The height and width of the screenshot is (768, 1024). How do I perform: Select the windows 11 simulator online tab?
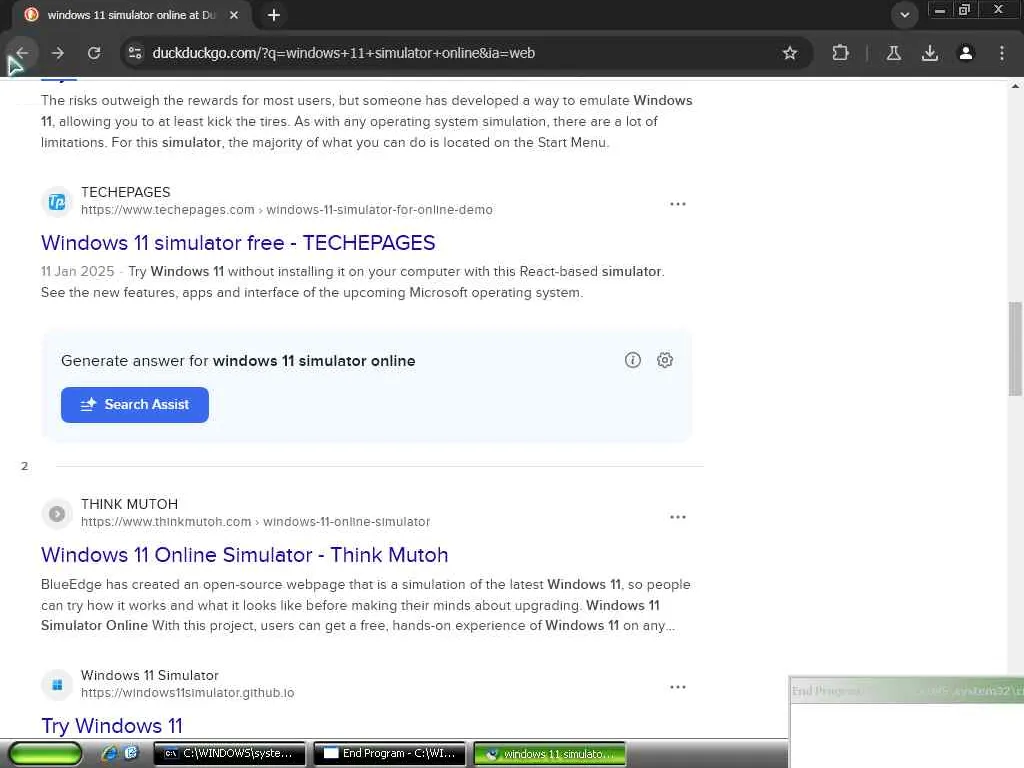(x=131, y=15)
